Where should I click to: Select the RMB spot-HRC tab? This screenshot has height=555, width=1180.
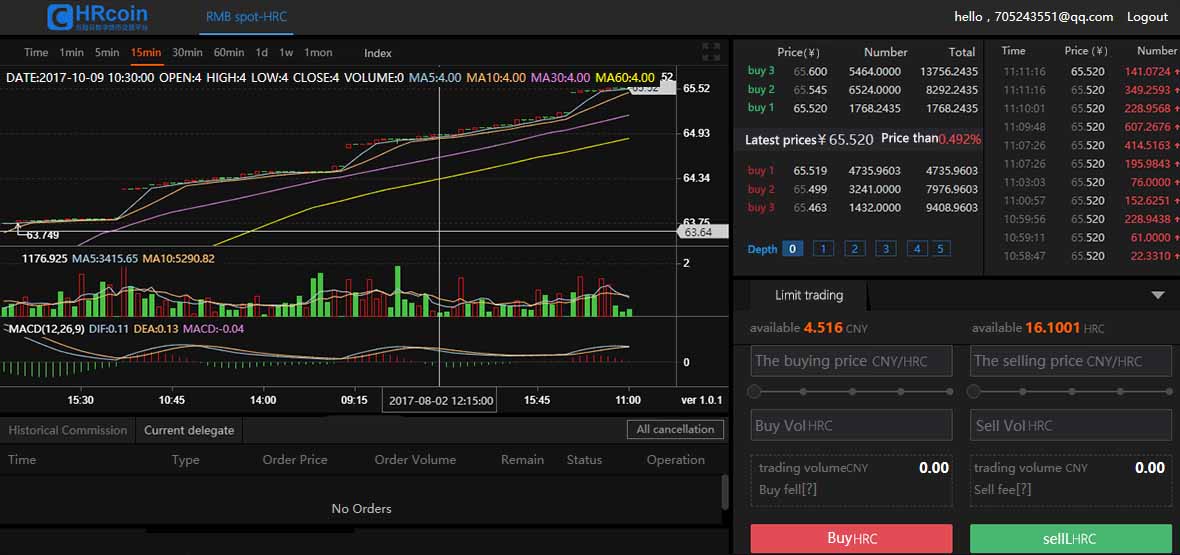pos(246,17)
